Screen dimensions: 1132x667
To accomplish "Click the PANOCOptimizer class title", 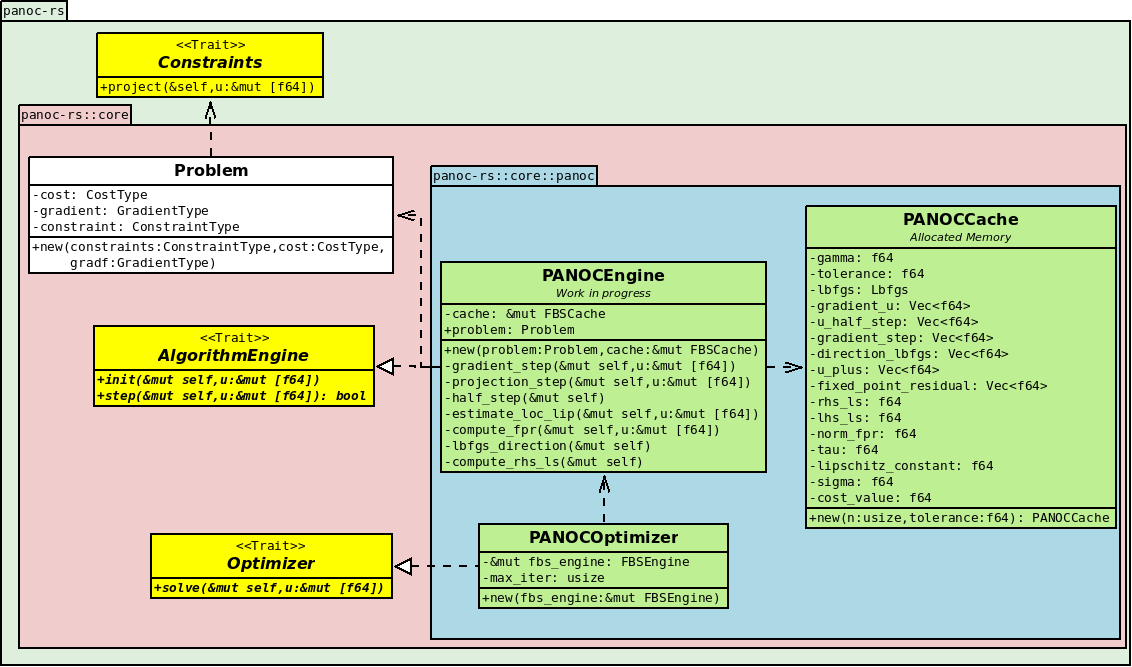I will [x=604, y=538].
